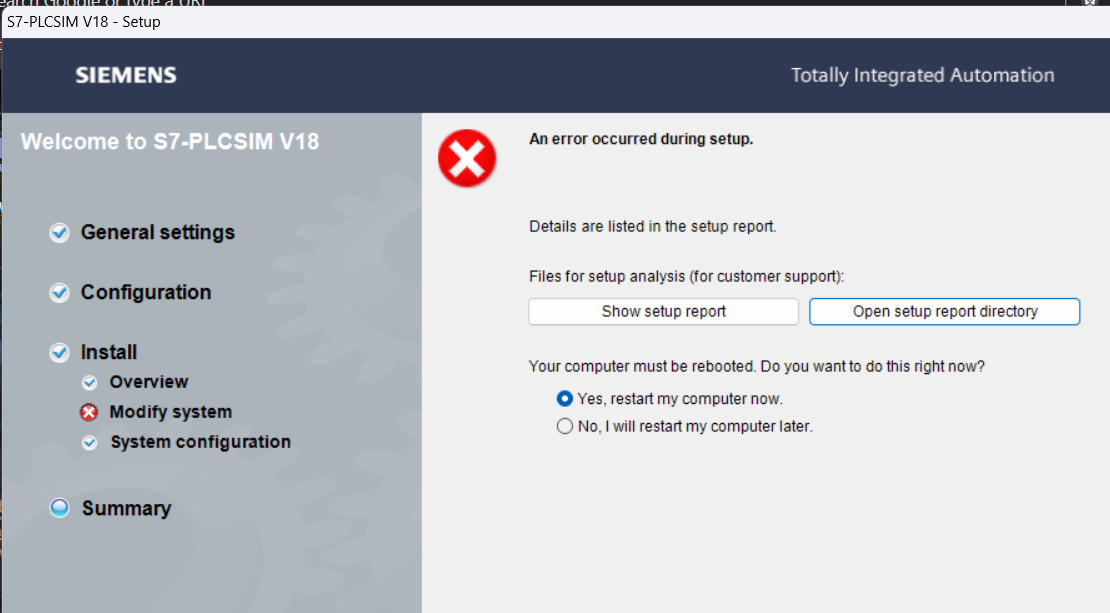Click the Configuration checkmark icon
The height and width of the screenshot is (613, 1110).
point(59,292)
